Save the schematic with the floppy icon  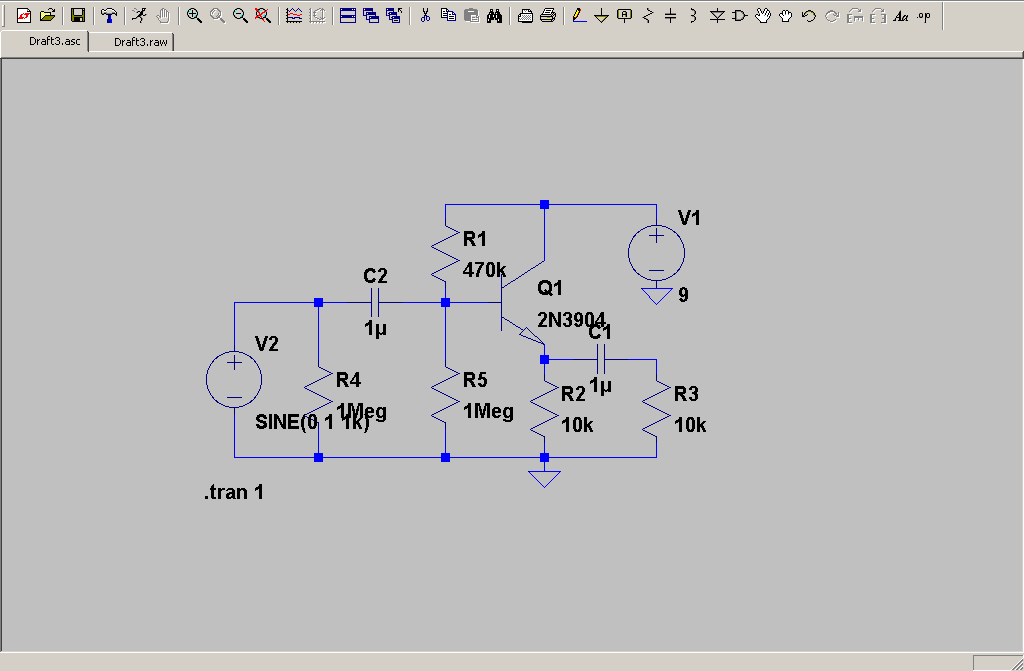pyautogui.click(x=77, y=15)
